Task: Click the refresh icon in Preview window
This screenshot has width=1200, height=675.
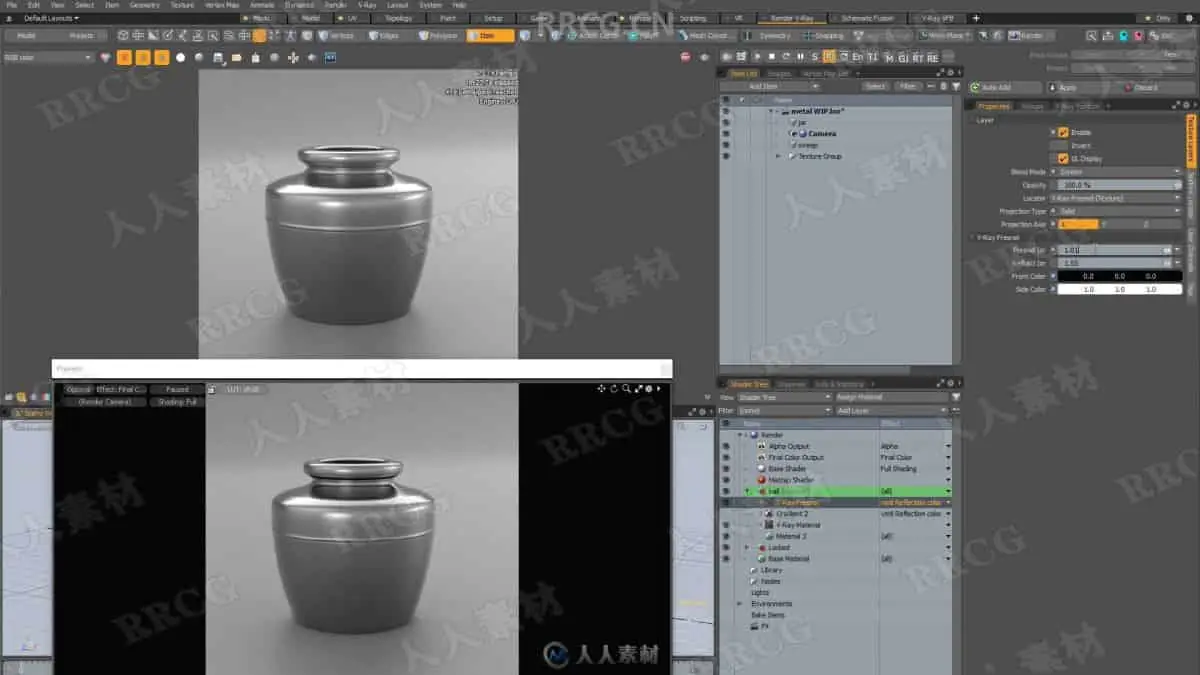Action: (614, 389)
